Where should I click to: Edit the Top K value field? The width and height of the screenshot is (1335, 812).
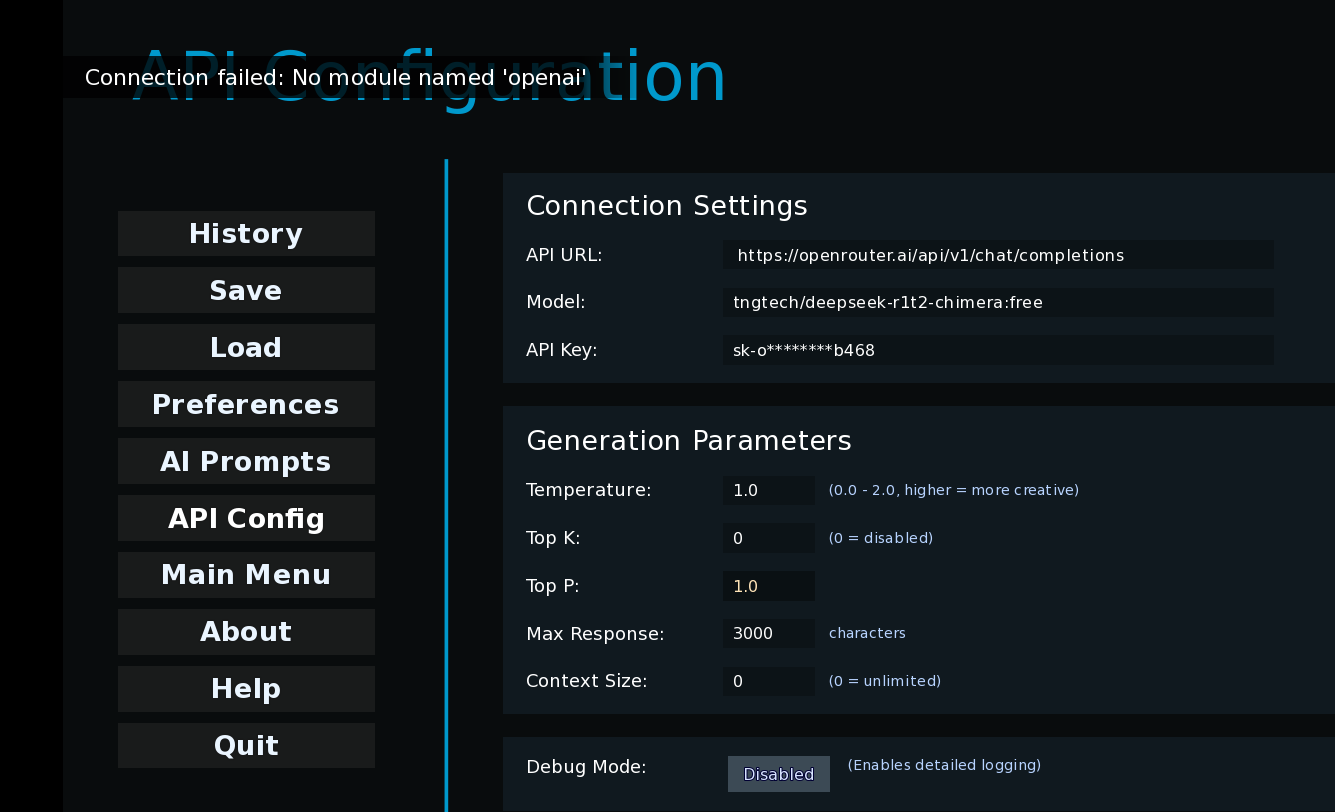[768, 538]
